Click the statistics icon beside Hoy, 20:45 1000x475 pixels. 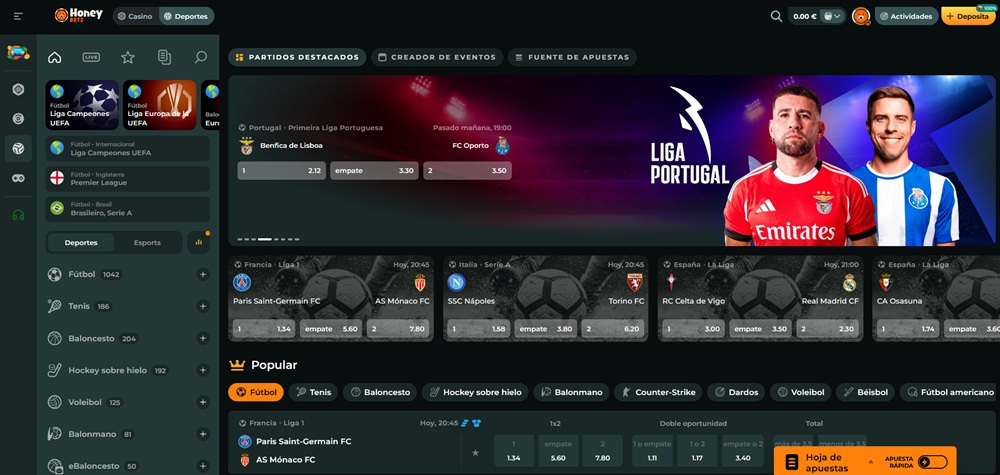(465, 423)
